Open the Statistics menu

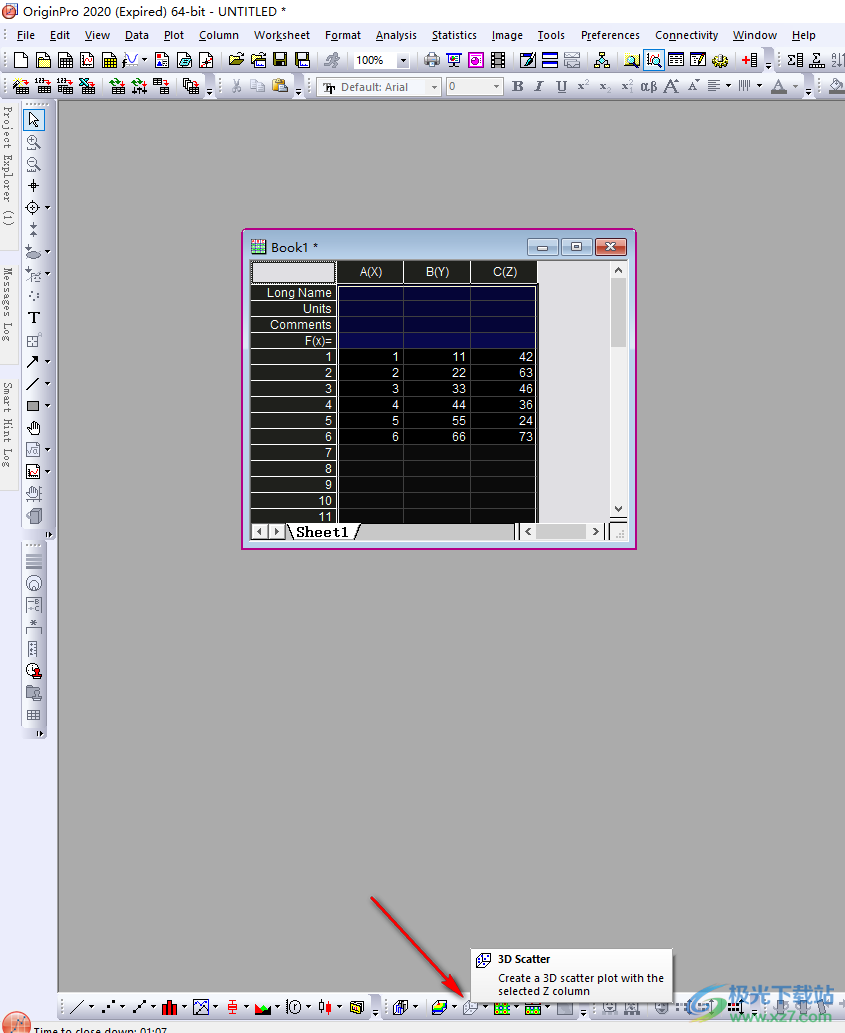click(x=454, y=35)
